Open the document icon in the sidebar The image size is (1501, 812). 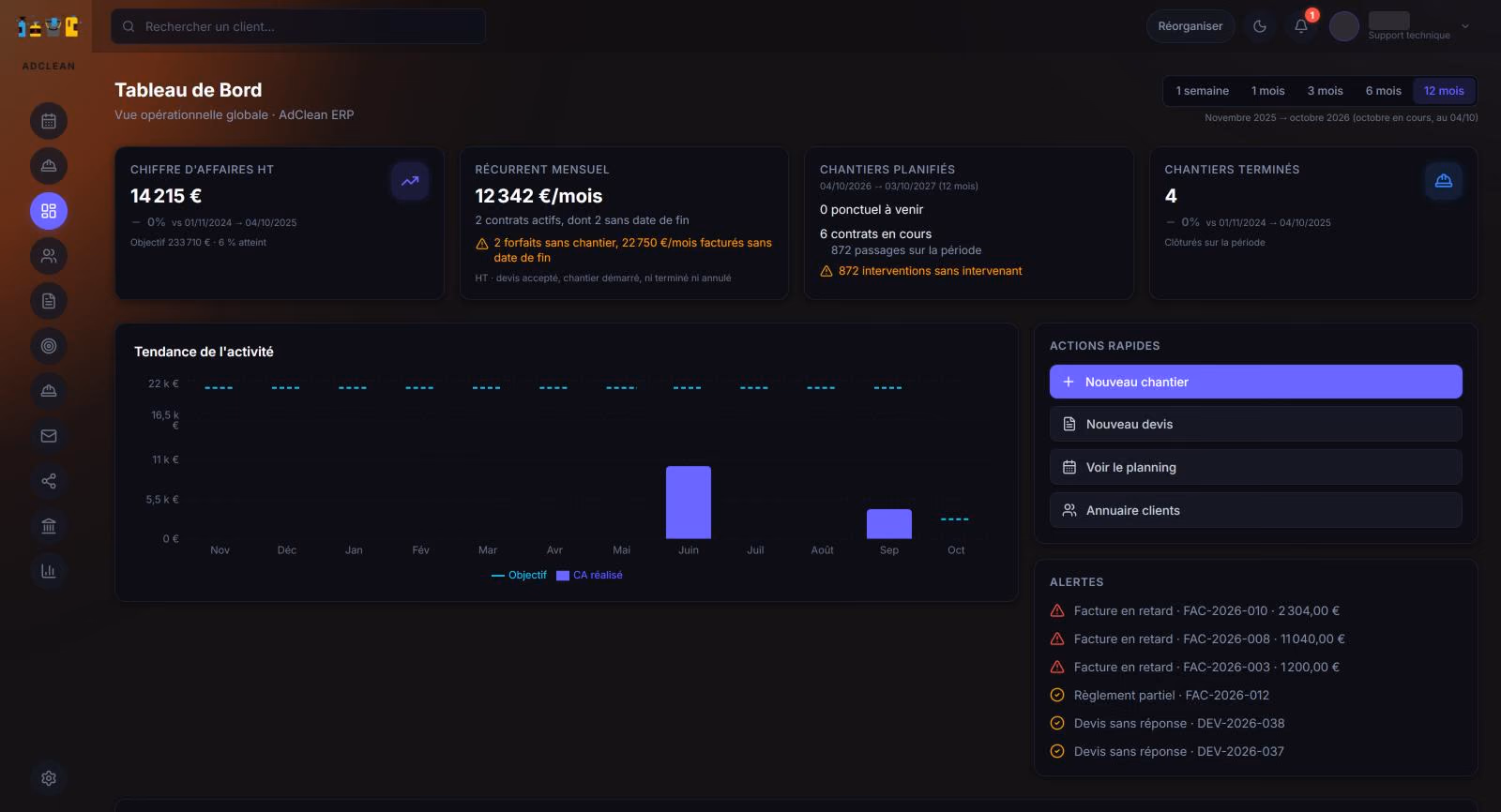49,301
